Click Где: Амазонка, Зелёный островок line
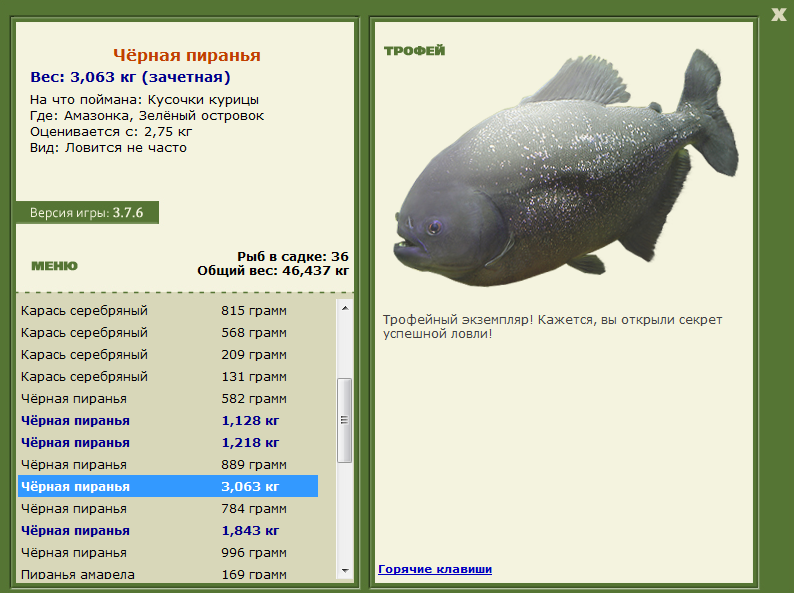This screenshot has width=794, height=593. click(147, 116)
